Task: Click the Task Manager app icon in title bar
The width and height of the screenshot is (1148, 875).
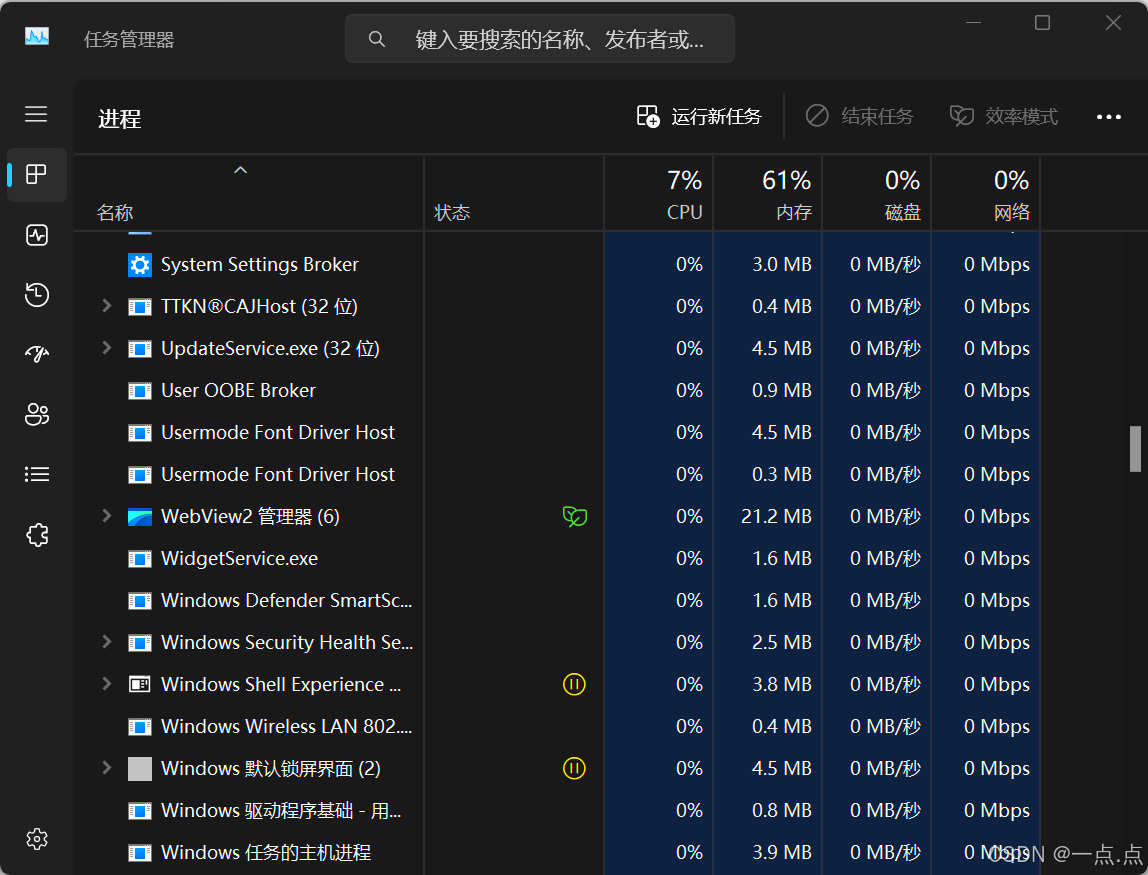Action: pyautogui.click(x=37, y=36)
